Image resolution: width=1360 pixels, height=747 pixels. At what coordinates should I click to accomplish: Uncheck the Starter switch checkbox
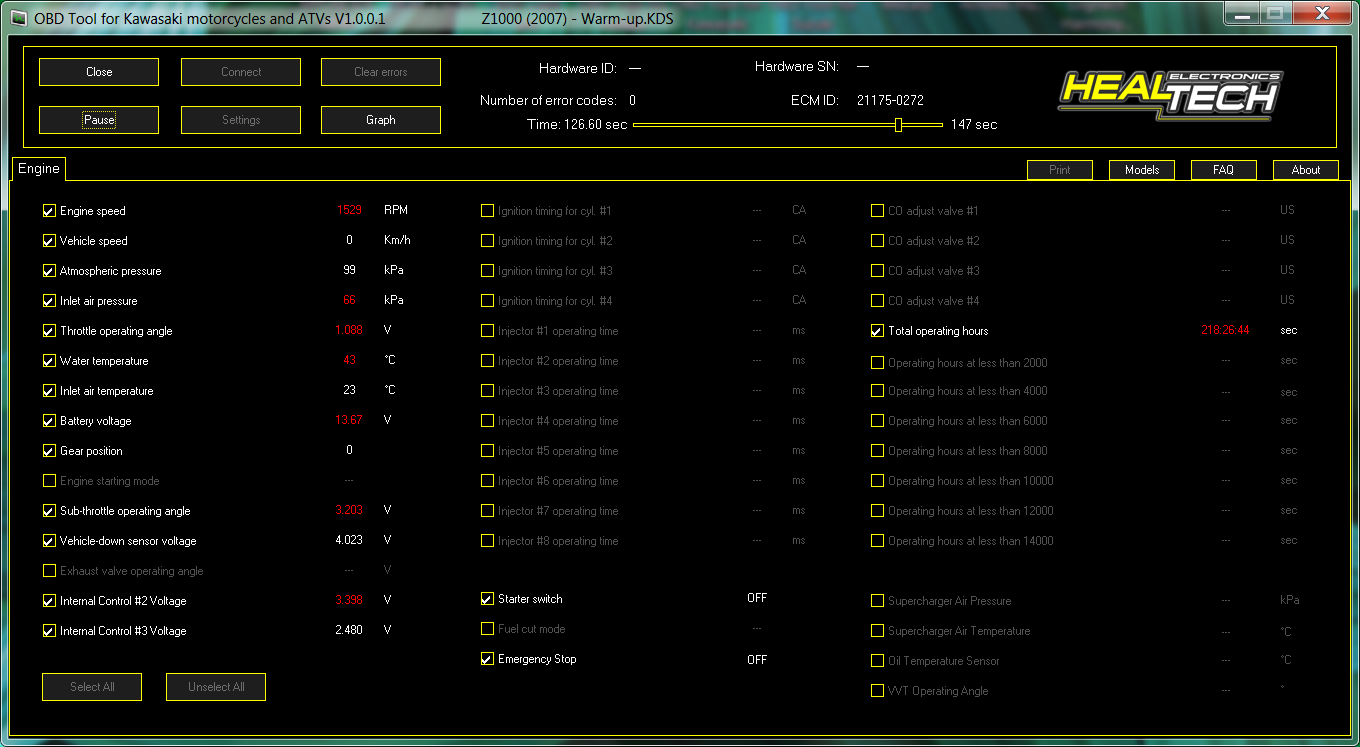487,599
